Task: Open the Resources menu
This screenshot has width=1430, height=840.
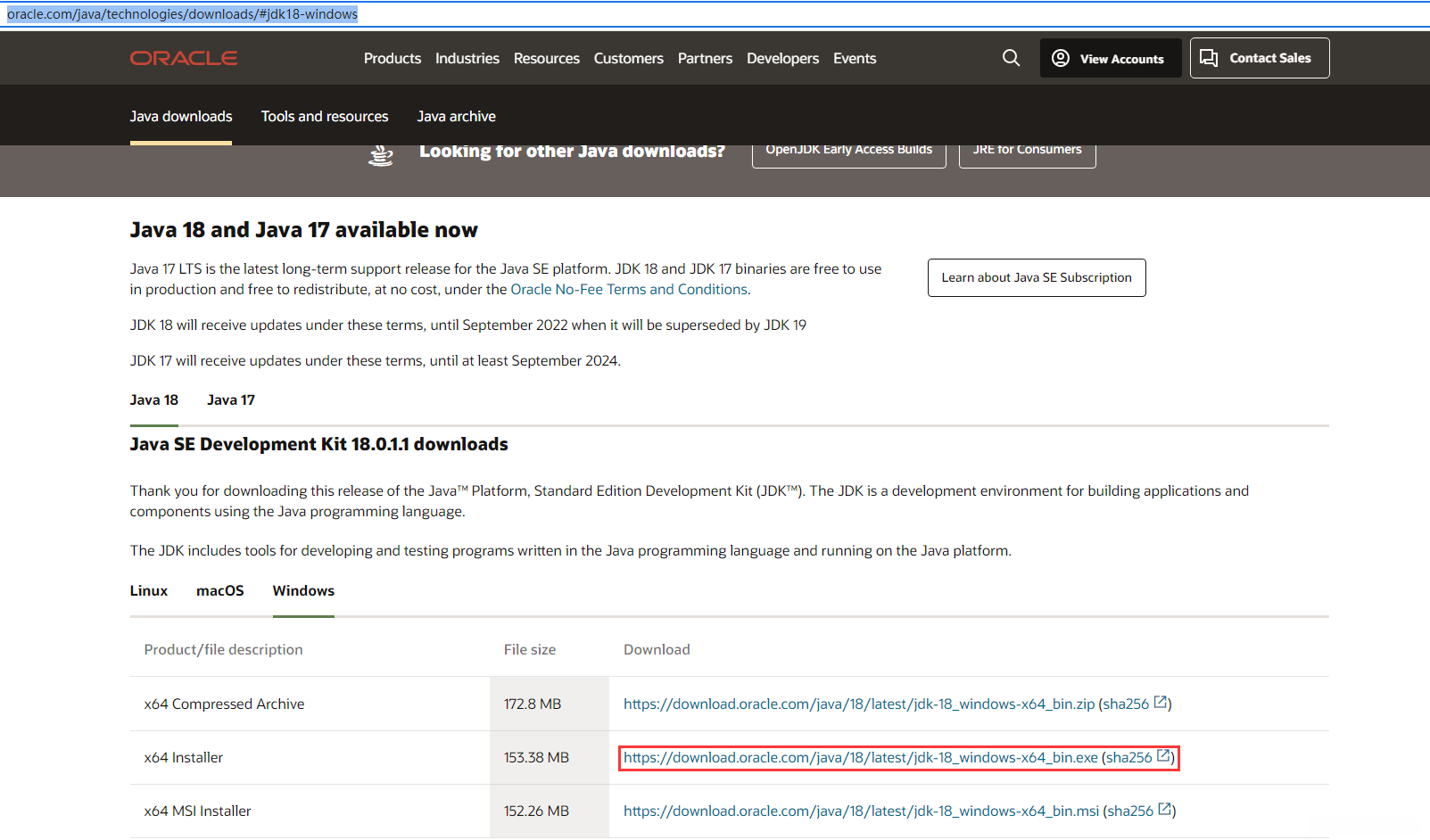Action: (547, 58)
